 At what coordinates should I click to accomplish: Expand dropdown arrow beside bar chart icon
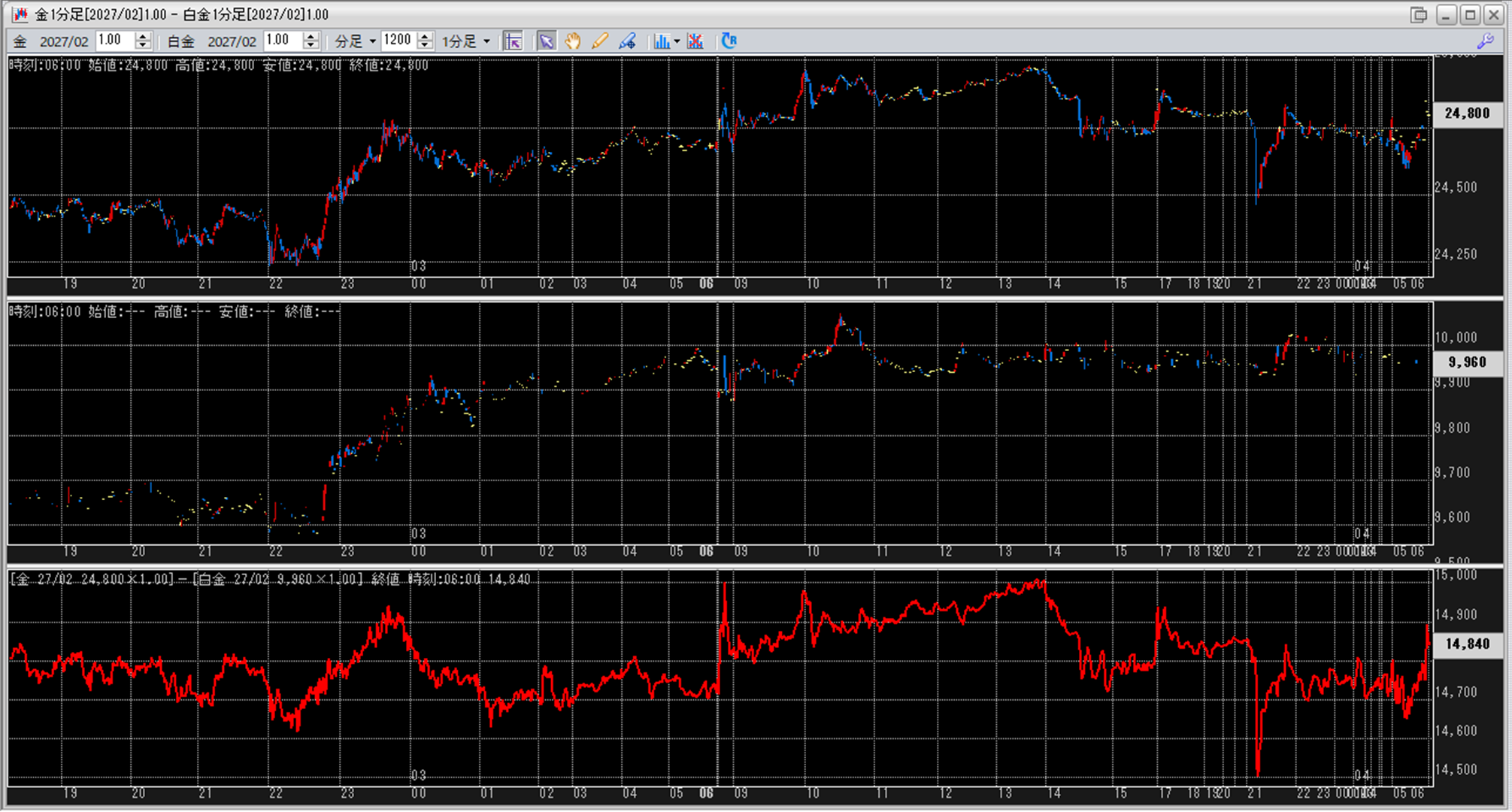[x=677, y=41]
